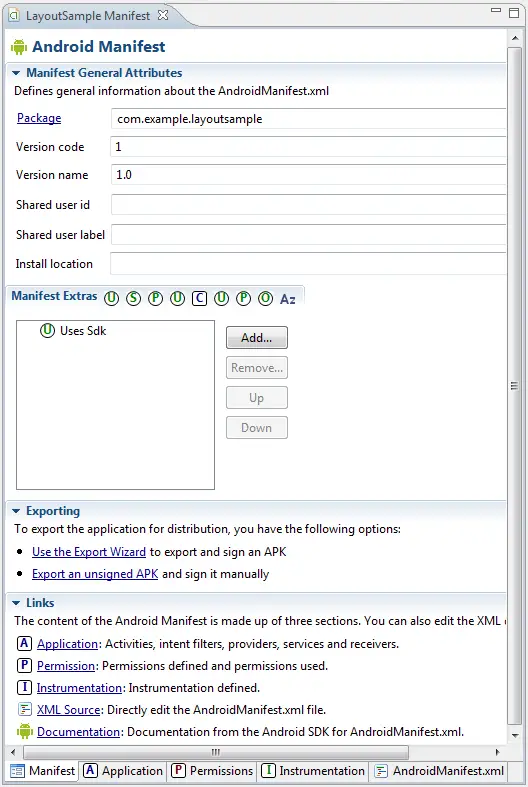Screen dimensions: 528x787
Task: Click the U icon directly left of S icon
Action: (111, 299)
